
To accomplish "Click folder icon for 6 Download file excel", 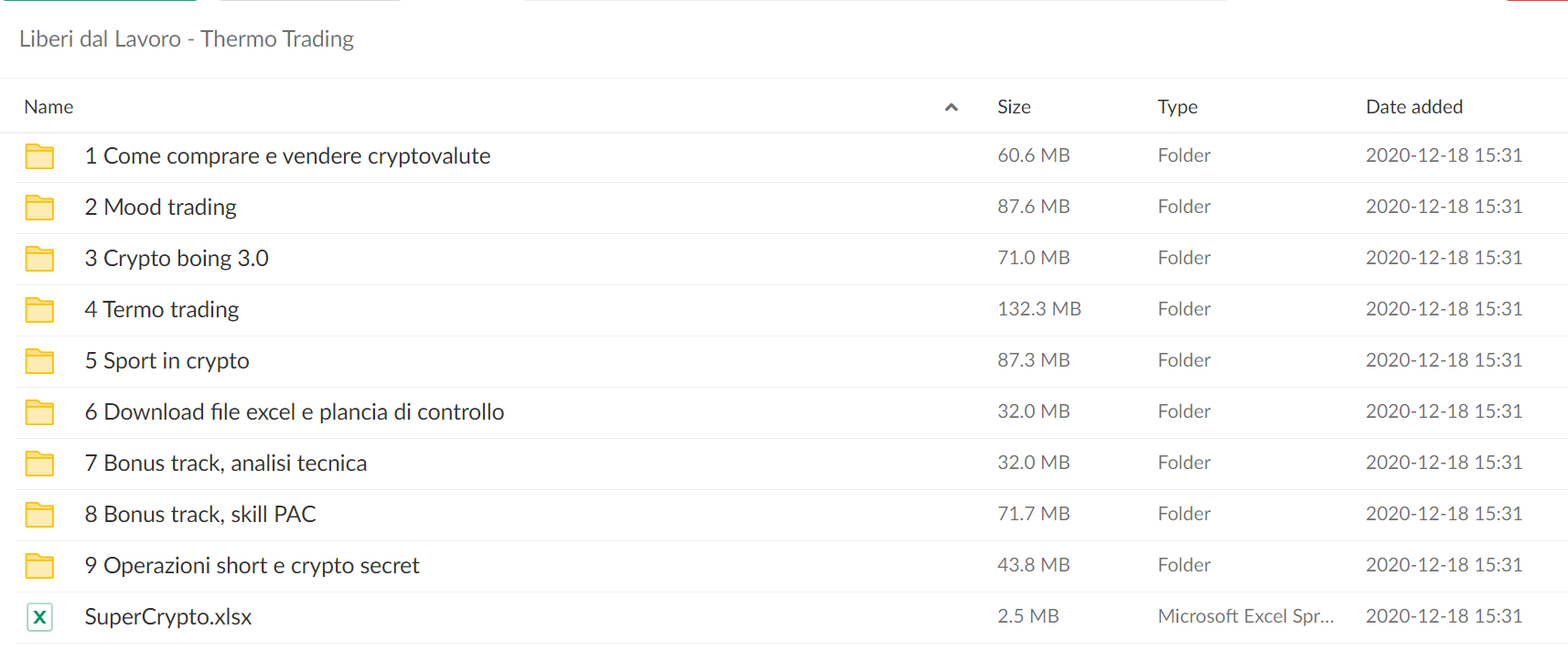I will tap(39, 412).
